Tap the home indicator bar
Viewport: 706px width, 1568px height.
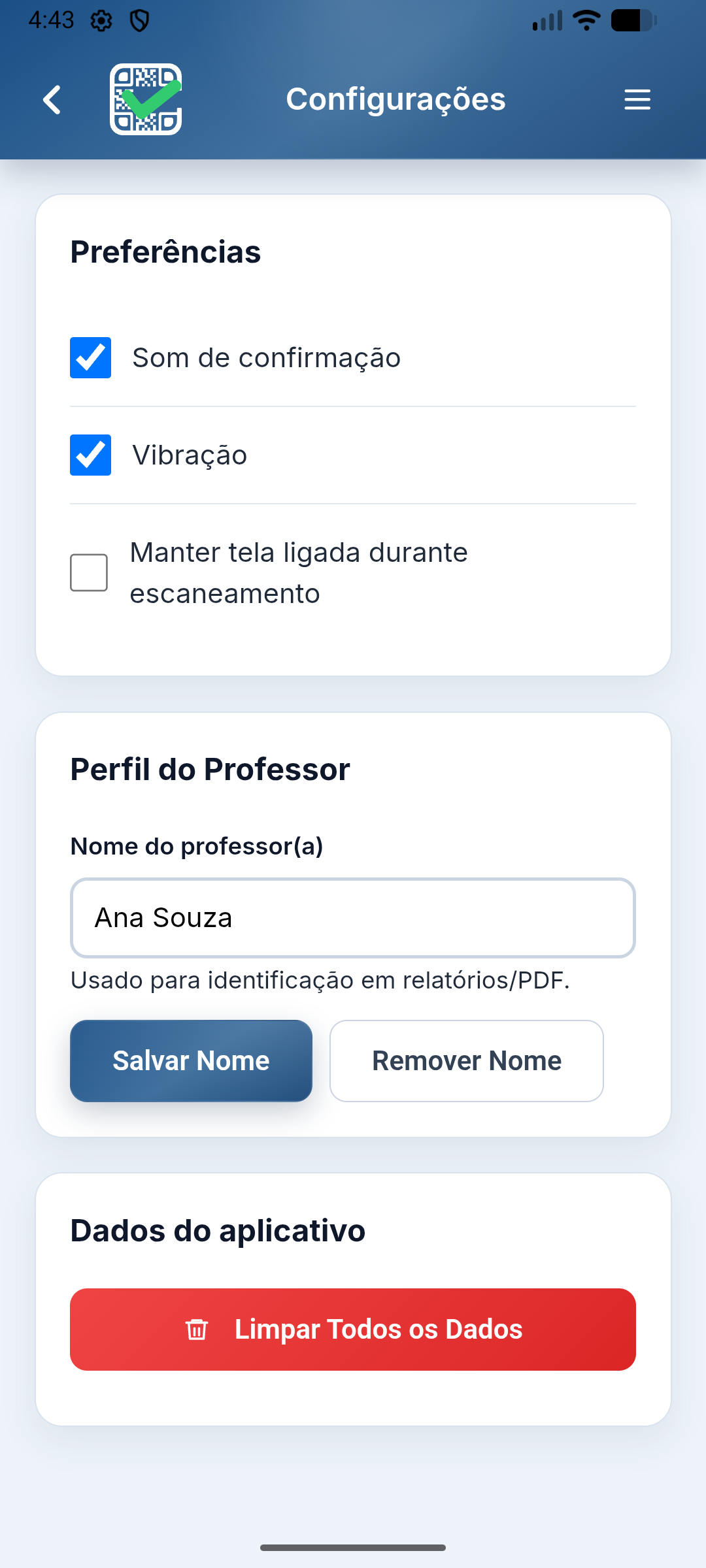tap(353, 1548)
